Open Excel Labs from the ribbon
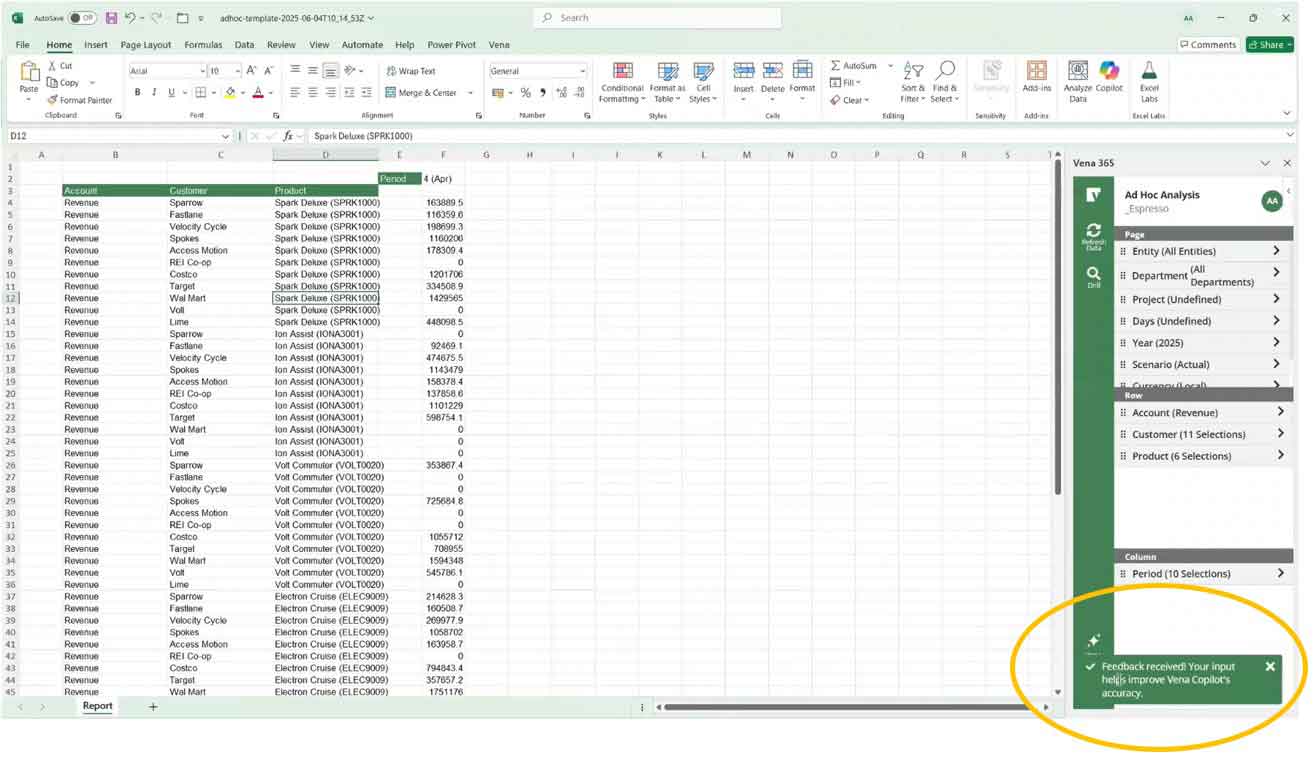The image size is (1314, 761). tap(1149, 72)
